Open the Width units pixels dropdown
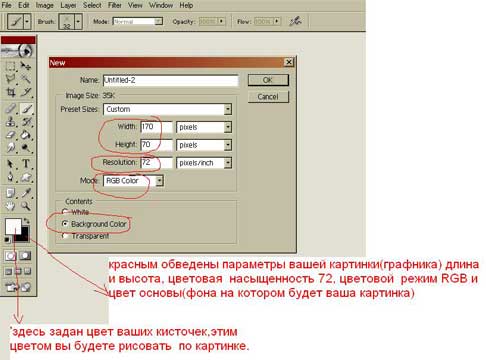 (204, 127)
